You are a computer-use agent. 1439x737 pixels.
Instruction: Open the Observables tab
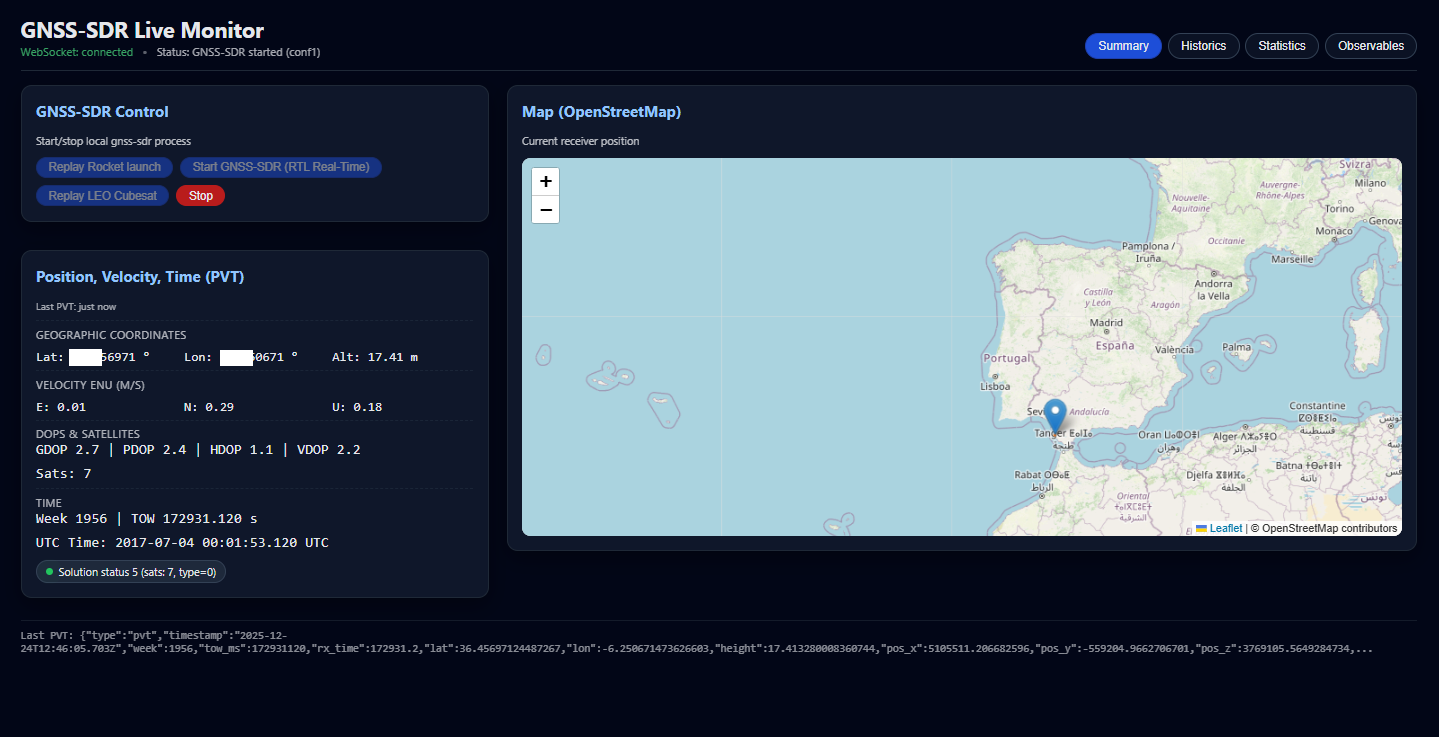(x=1370, y=46)
